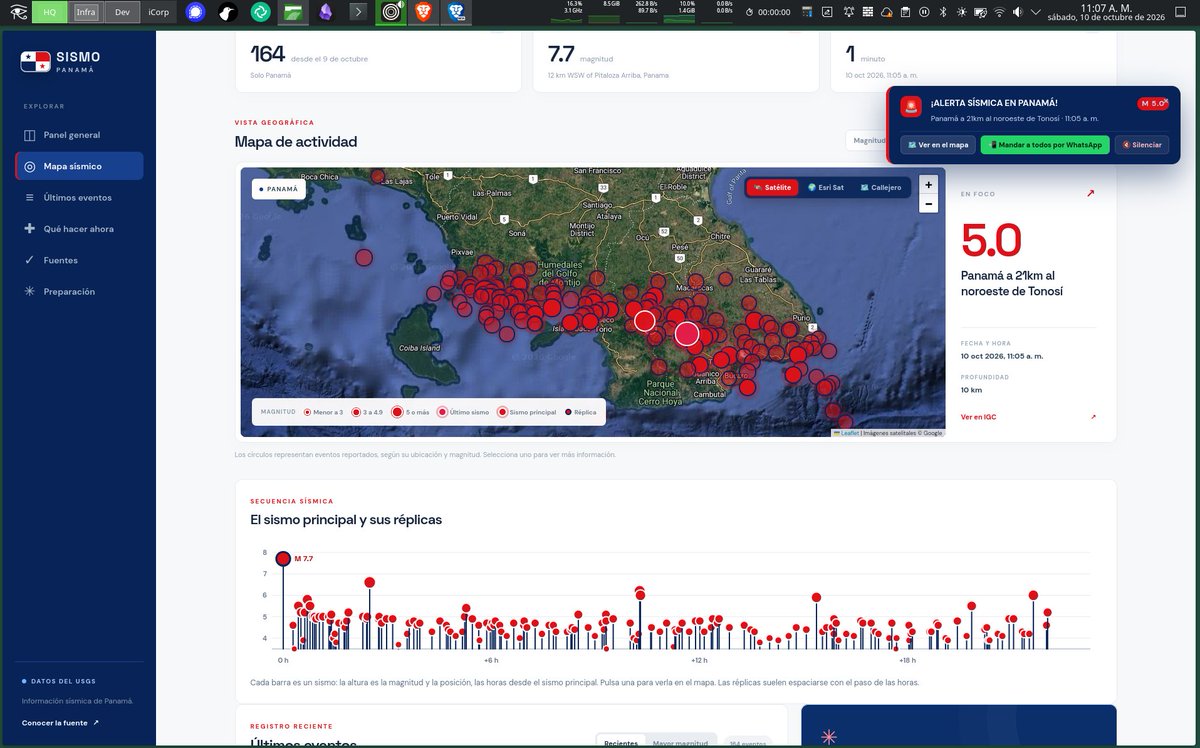This screenshot has width=1200, height=748.
Task: Send alert via Mandar a todos por WhatsApp
Action: coord(1045,145)
